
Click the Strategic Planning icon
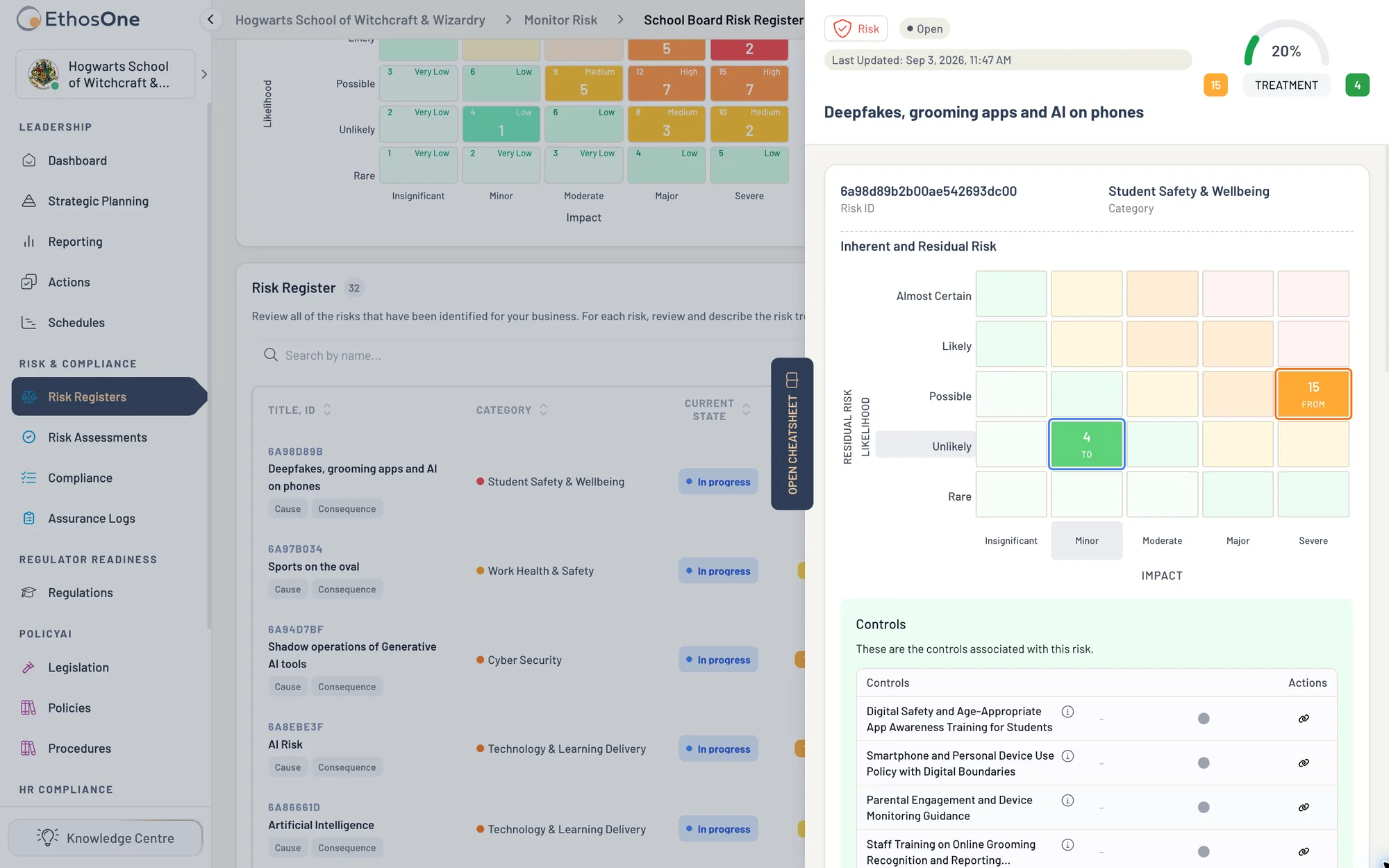coord(28,201)
